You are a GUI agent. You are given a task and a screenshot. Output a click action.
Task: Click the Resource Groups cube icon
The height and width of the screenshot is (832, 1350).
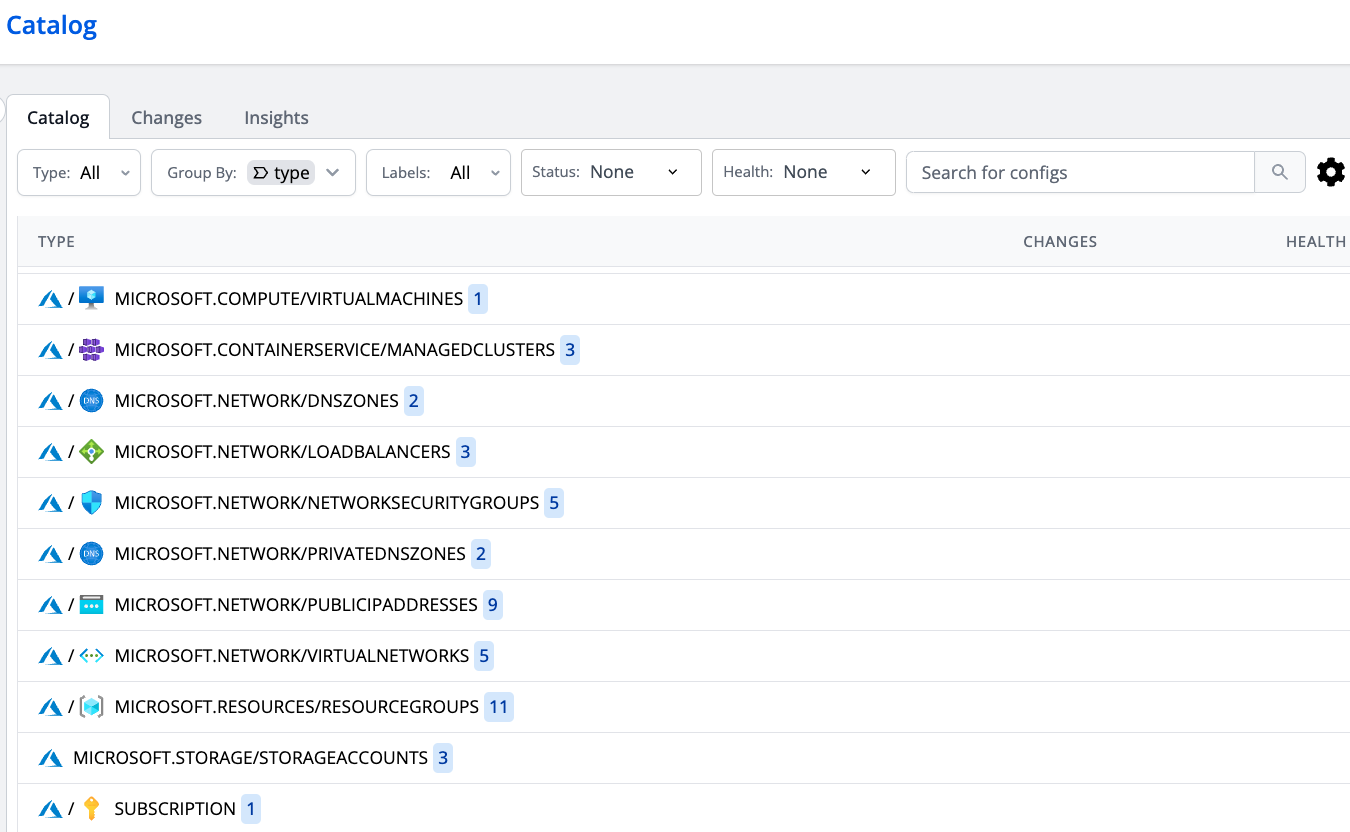click(x=91, y=707)
